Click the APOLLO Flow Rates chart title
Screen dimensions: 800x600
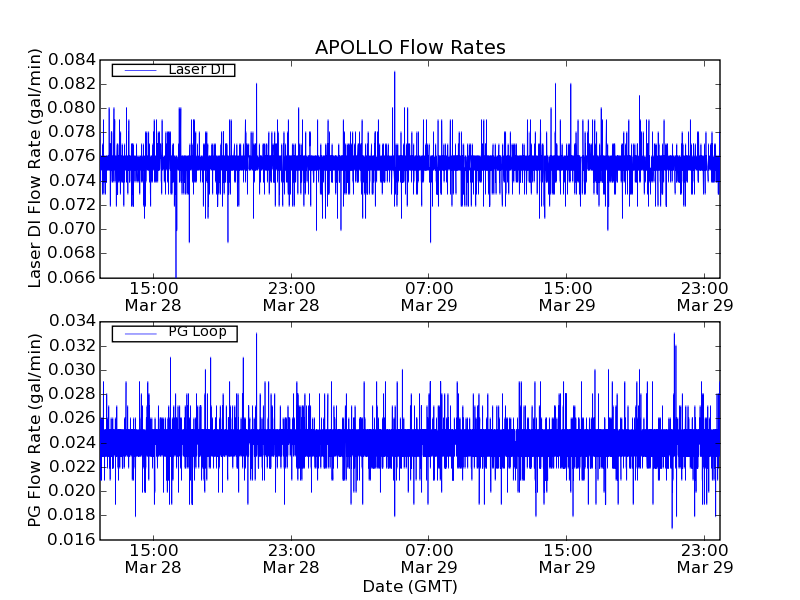[410, 47]
